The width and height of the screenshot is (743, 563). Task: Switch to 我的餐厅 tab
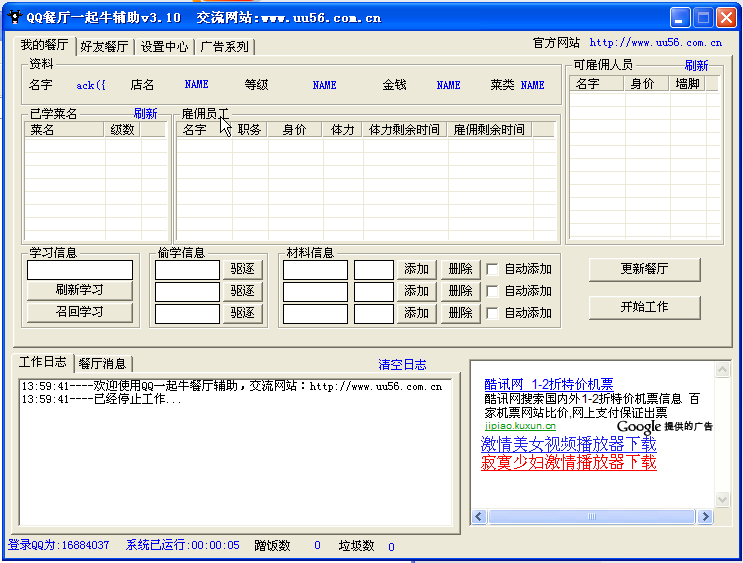(44, 45)
